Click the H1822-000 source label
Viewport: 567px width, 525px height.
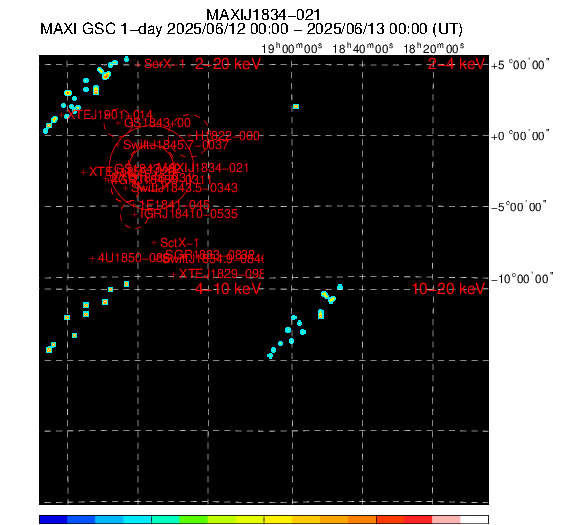tap(227, 136)
